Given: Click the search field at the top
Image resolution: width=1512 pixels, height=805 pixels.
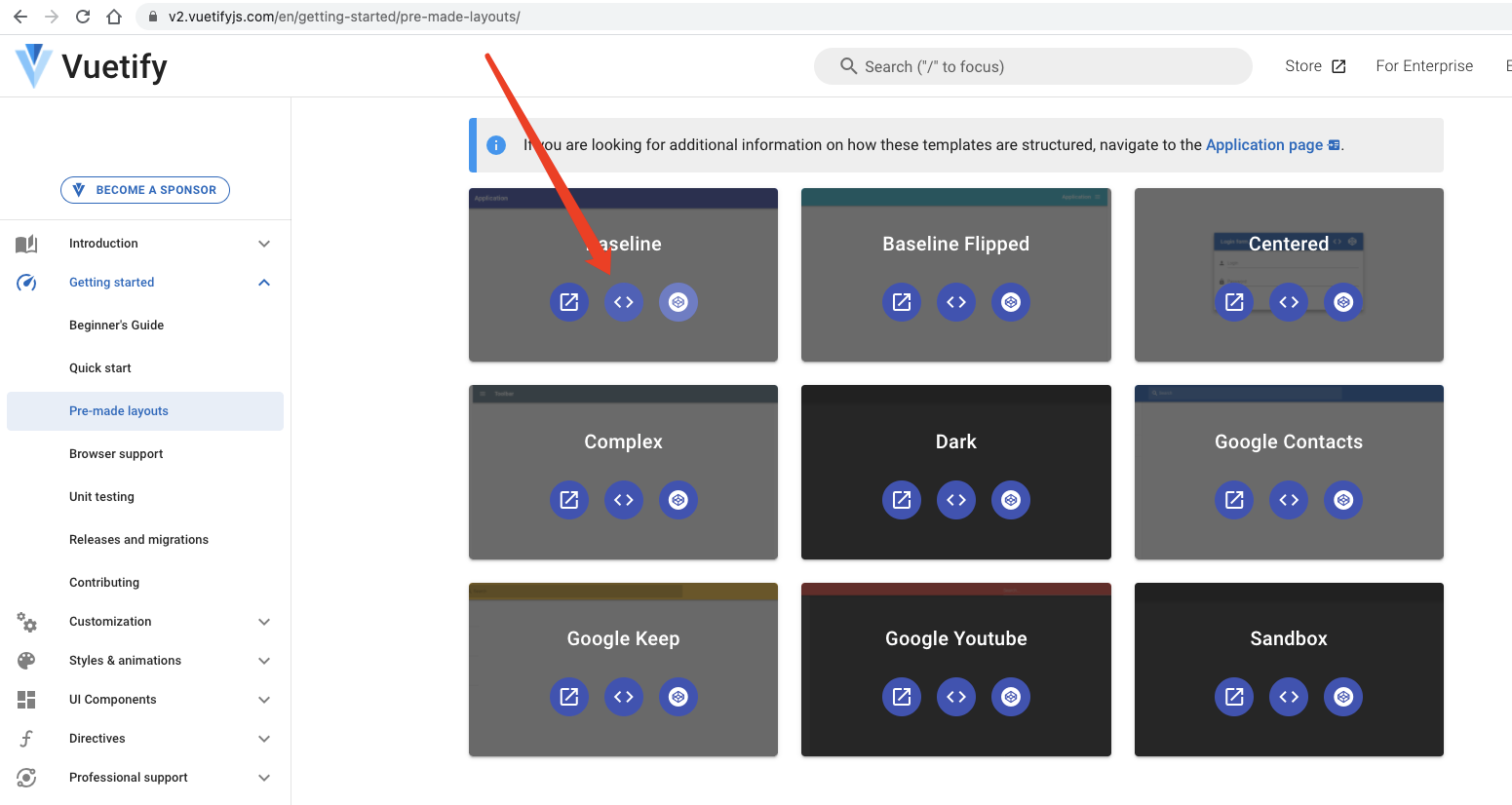Looking at the screenshot, I should tap(1032, 65).
